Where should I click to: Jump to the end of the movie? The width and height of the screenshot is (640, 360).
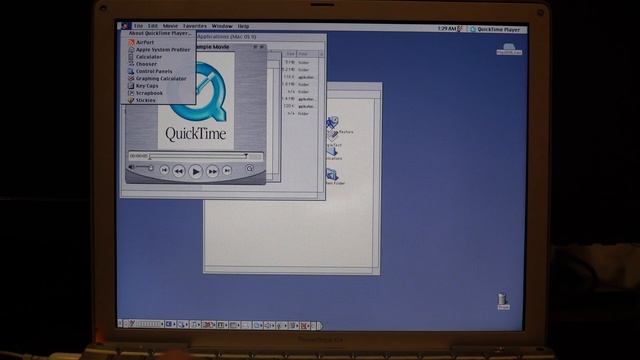(227, 170)
